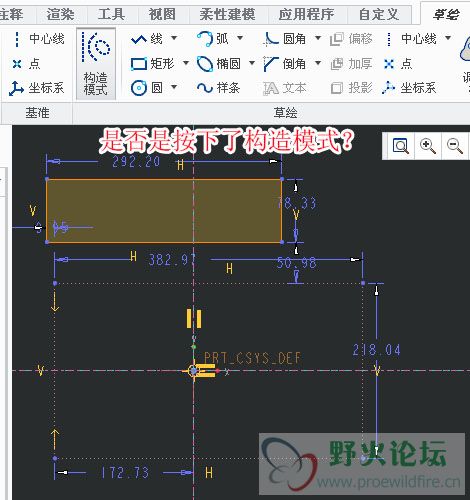The image size is (470, 500).
Task: Click the 中心线 button in 基准 group
Action: click(x=39, y=39)
